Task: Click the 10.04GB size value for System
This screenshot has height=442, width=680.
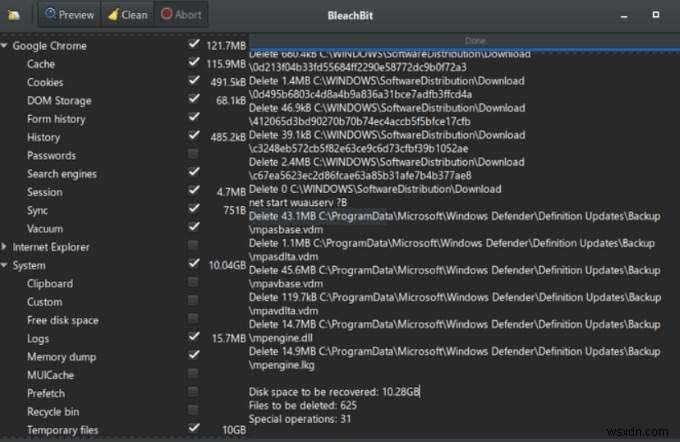Action: (x=227, y=265)
